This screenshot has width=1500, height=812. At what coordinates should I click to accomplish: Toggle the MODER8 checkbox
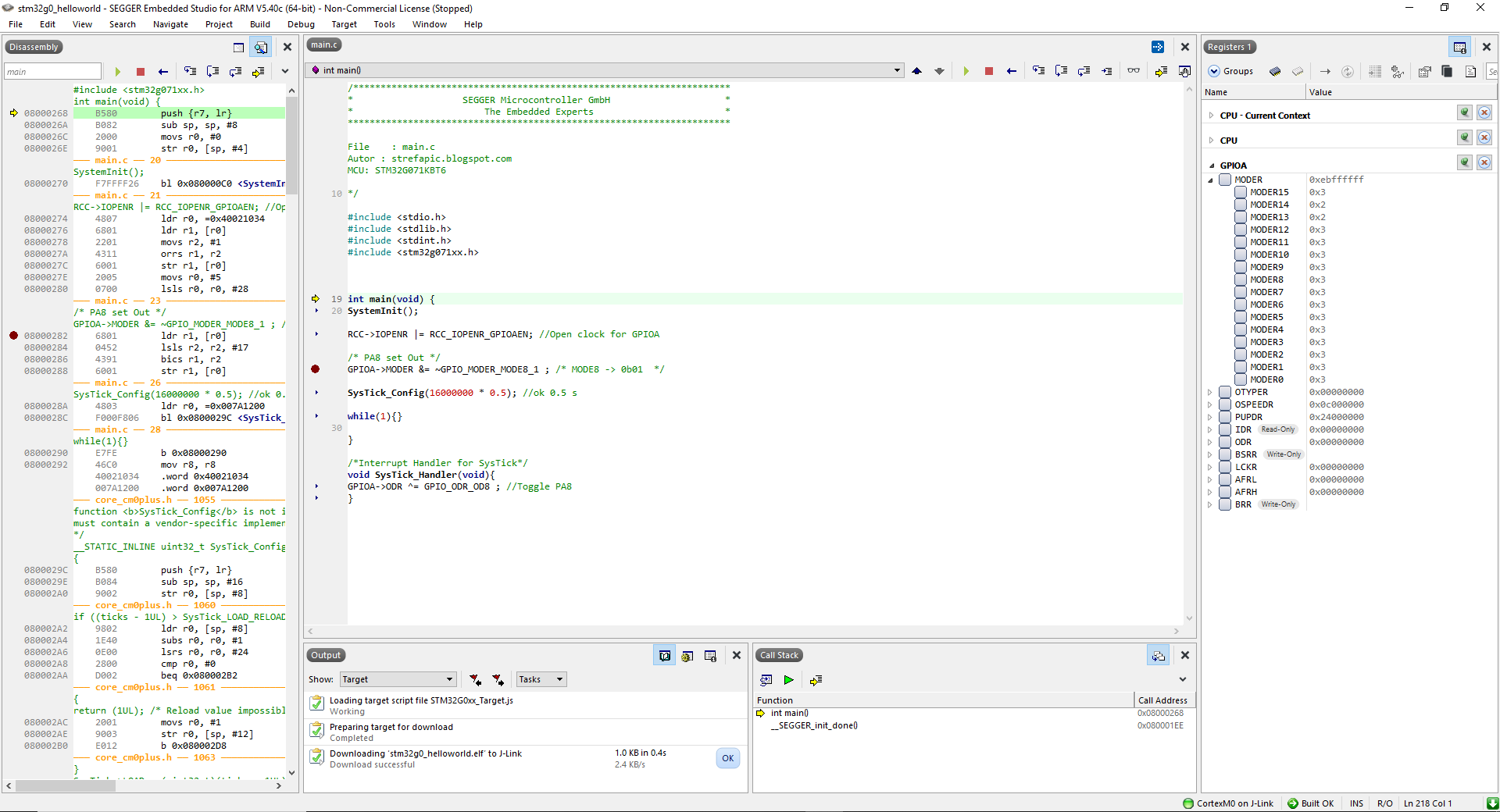[x=1241, y=280]
